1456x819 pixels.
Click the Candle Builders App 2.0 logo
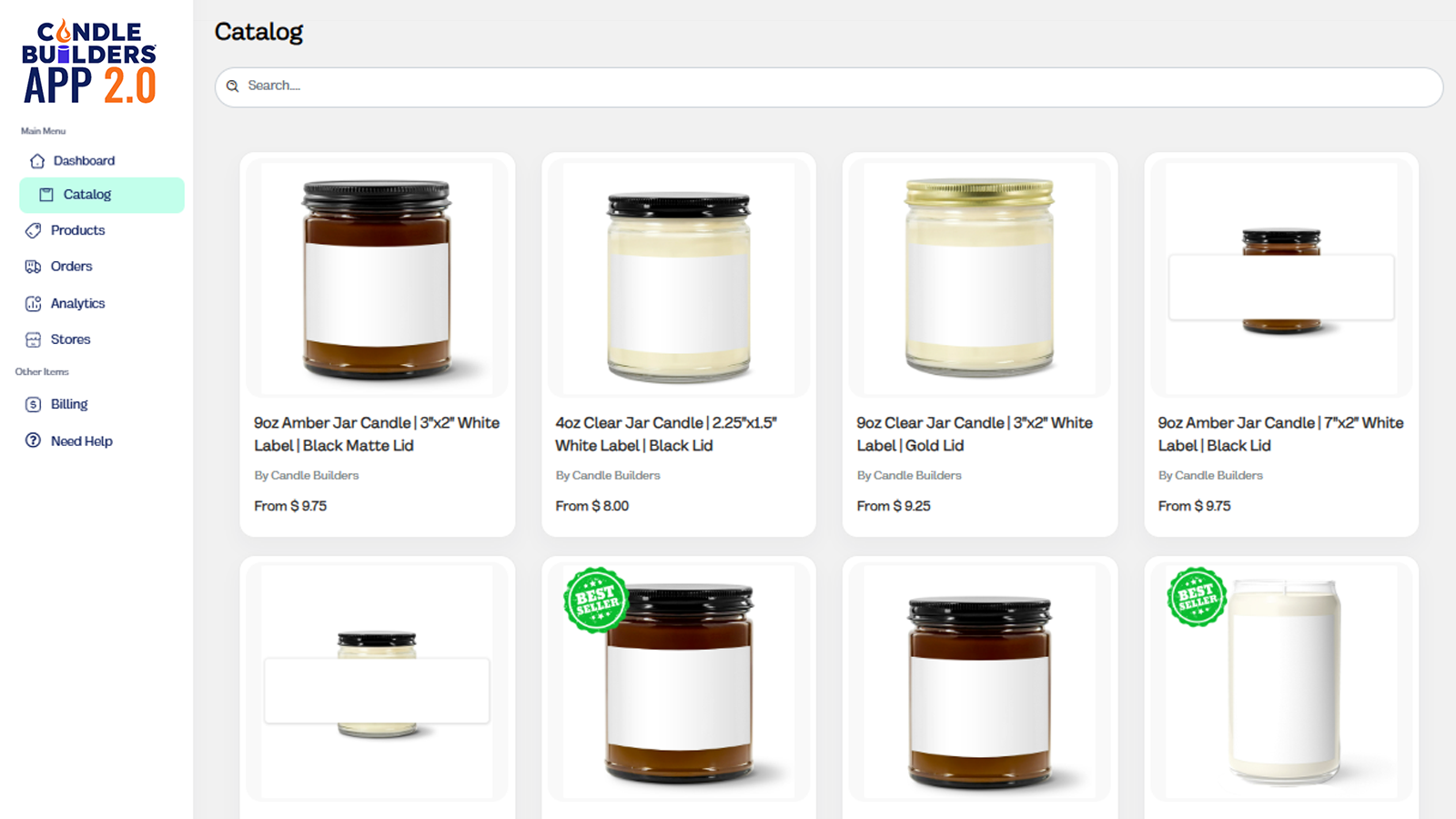click(89, 62)
